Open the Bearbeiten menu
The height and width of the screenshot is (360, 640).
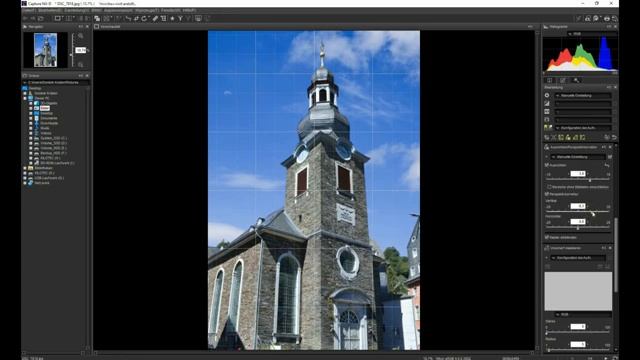tap(50, 10)
